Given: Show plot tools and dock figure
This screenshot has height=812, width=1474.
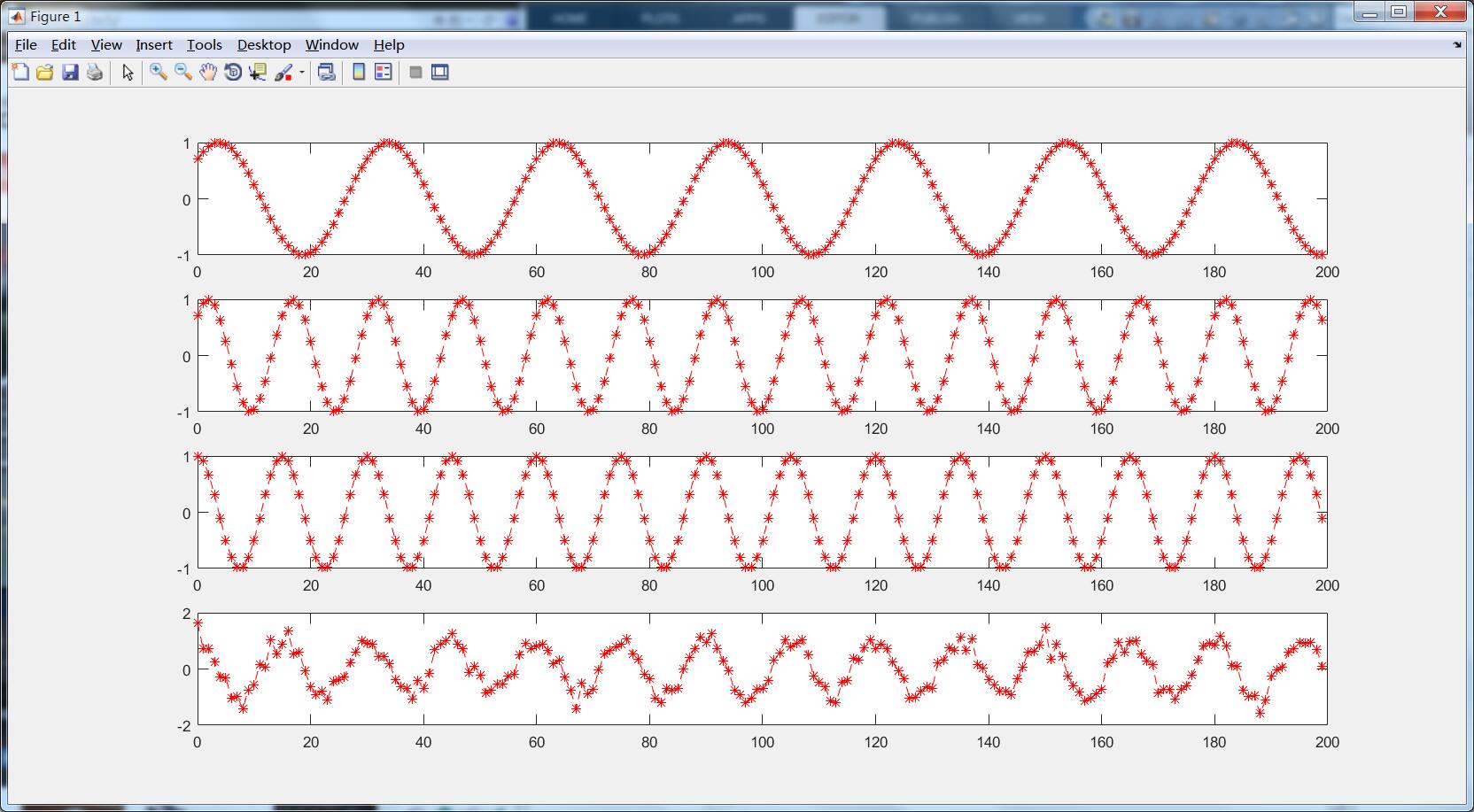Looking at the screenshot, I should pyautogui.click(x=440, y=73).
